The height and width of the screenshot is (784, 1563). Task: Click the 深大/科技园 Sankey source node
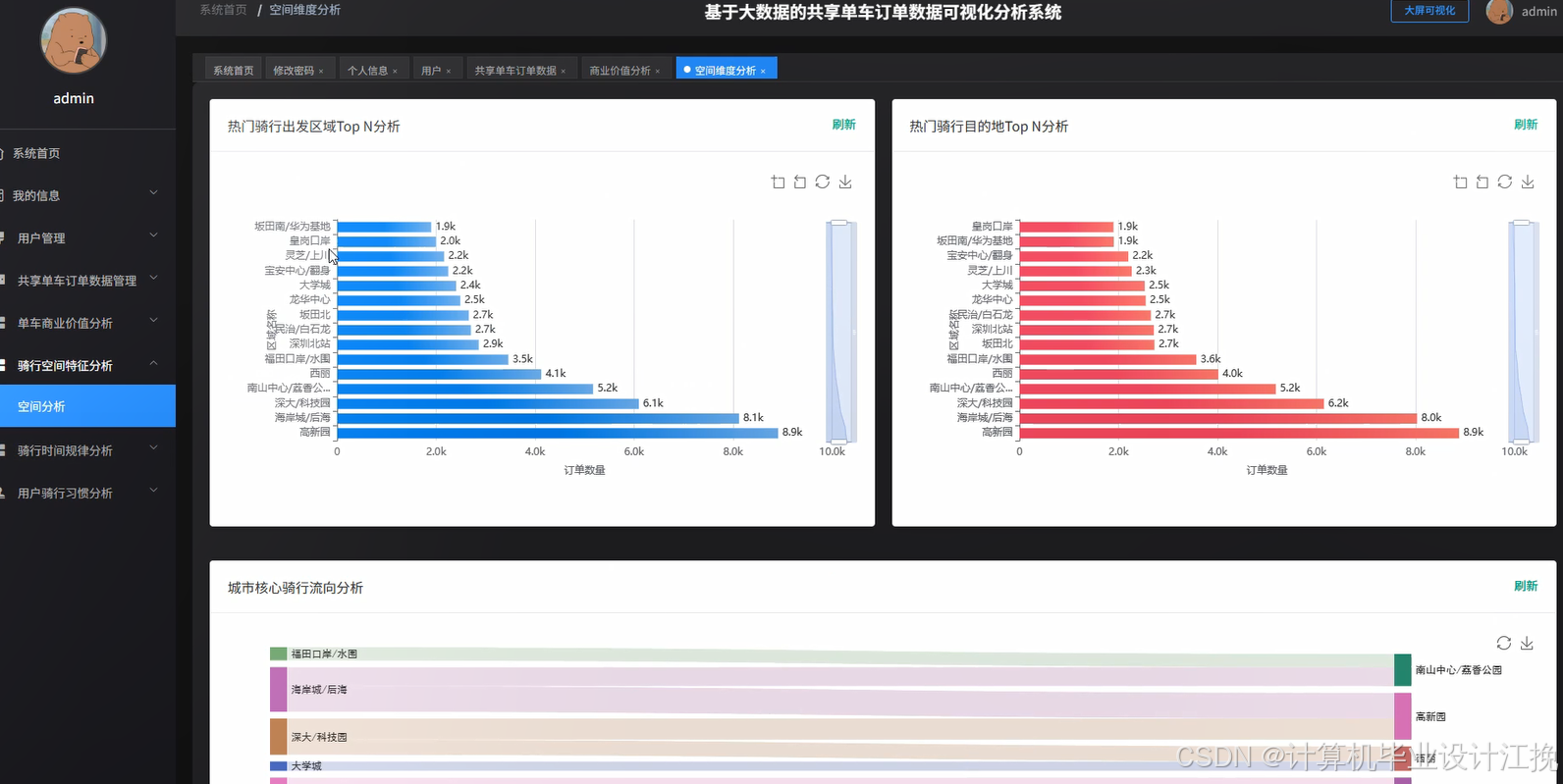[279, 736]
